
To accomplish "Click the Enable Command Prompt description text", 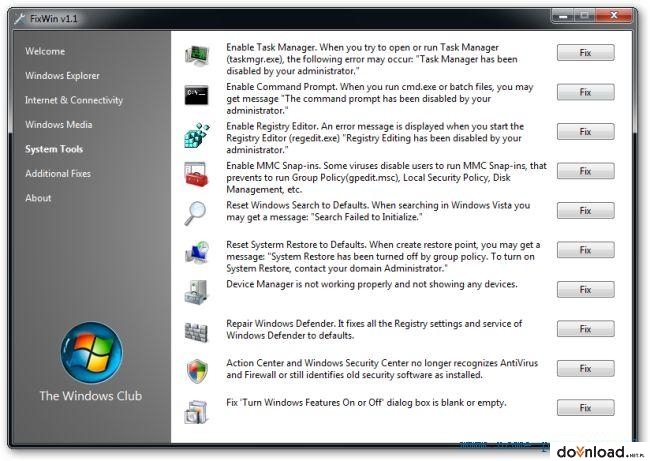I will (380, 99).
